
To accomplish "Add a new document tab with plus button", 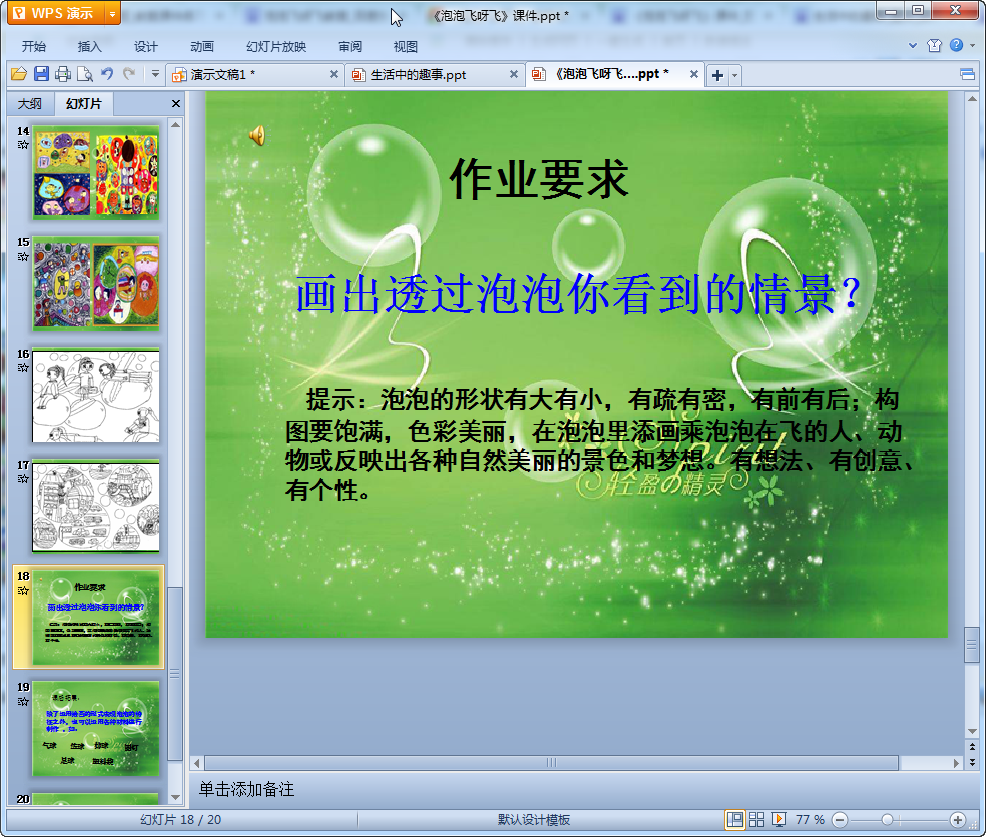I will coord(717,75).
